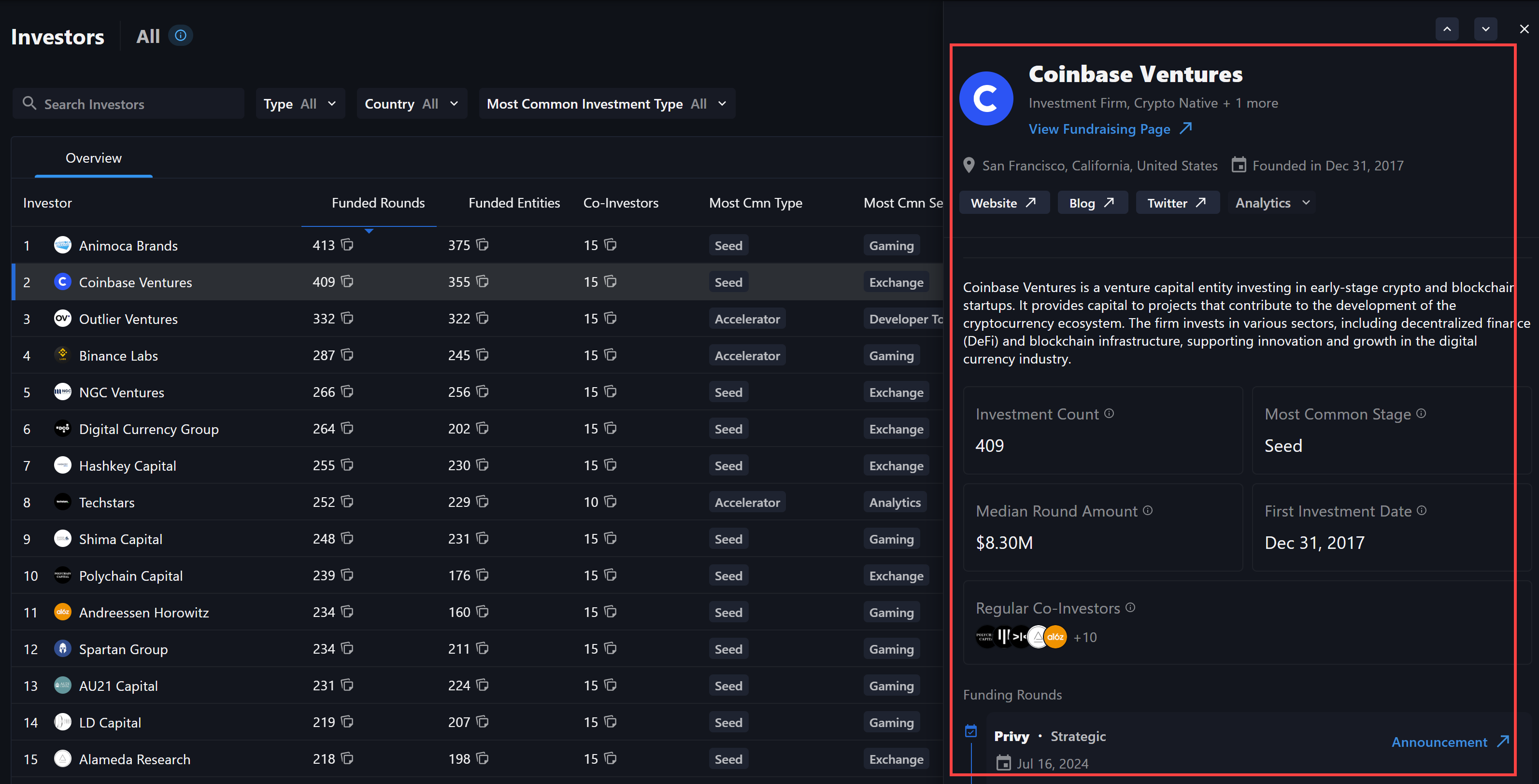Open the Privy Announcement link

click(x=1450, y=742)
